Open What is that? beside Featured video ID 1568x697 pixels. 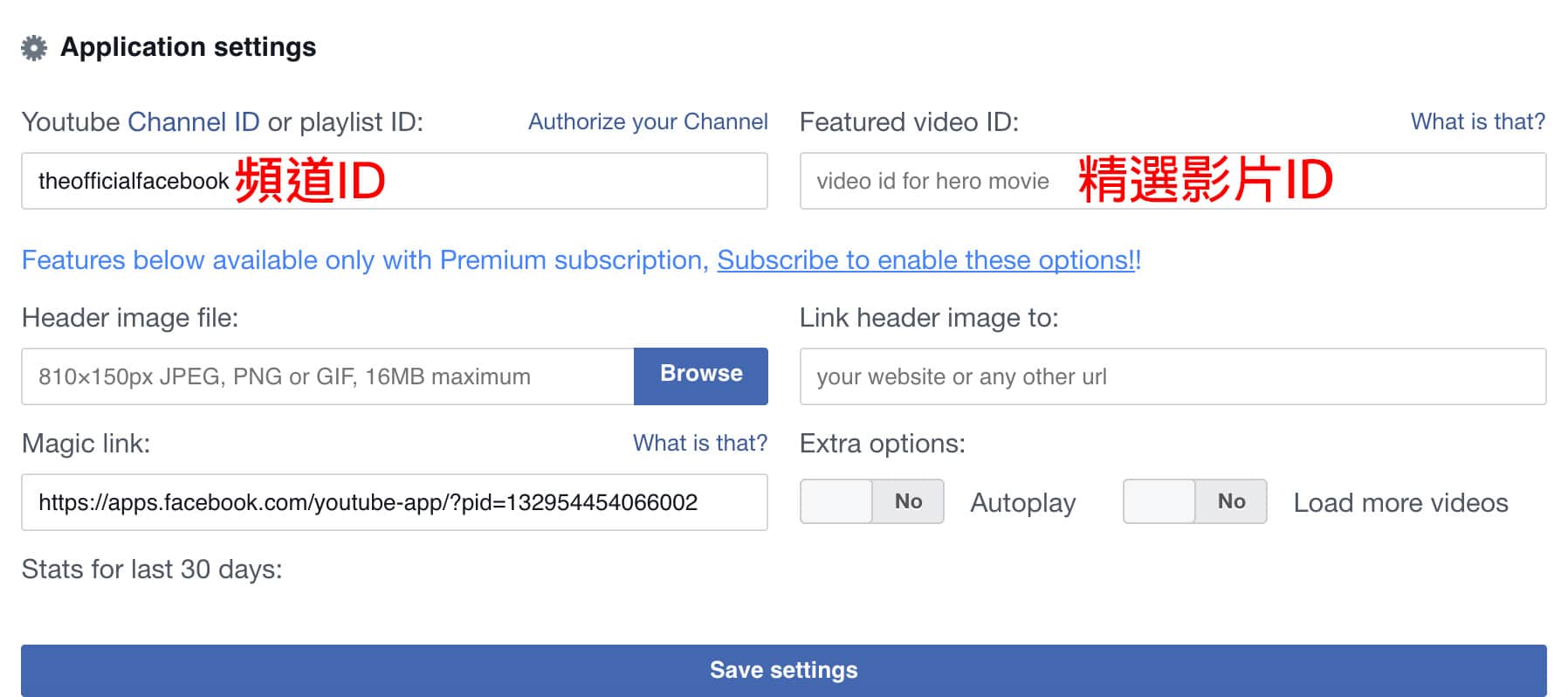click(1478, 122)
